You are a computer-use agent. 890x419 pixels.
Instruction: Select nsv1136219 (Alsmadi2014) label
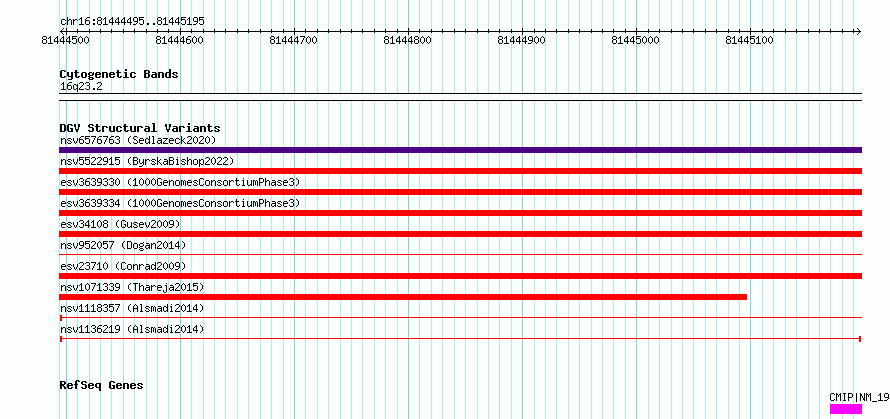click(x=132, y=329)
